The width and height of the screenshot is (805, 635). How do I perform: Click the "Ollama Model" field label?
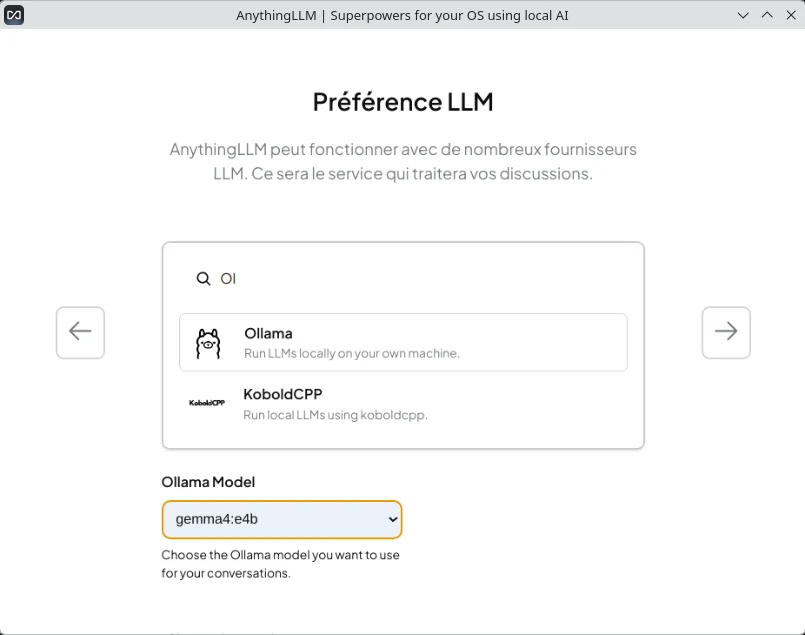point(208,482)
